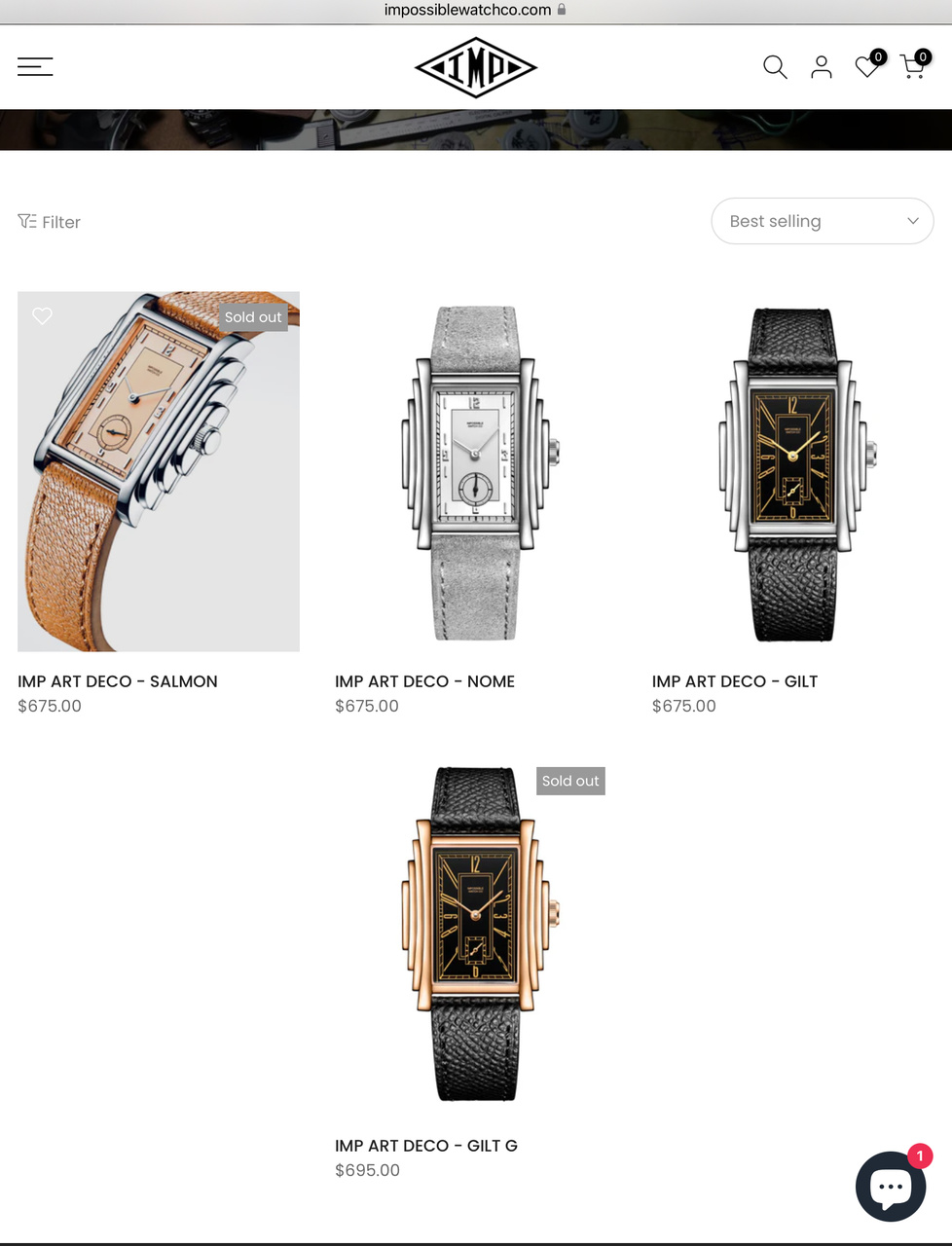Open IMP ART DECO - SALMON title link
Image resolution: width=952 pixels, height=1246 pixels.
(118, 681)
